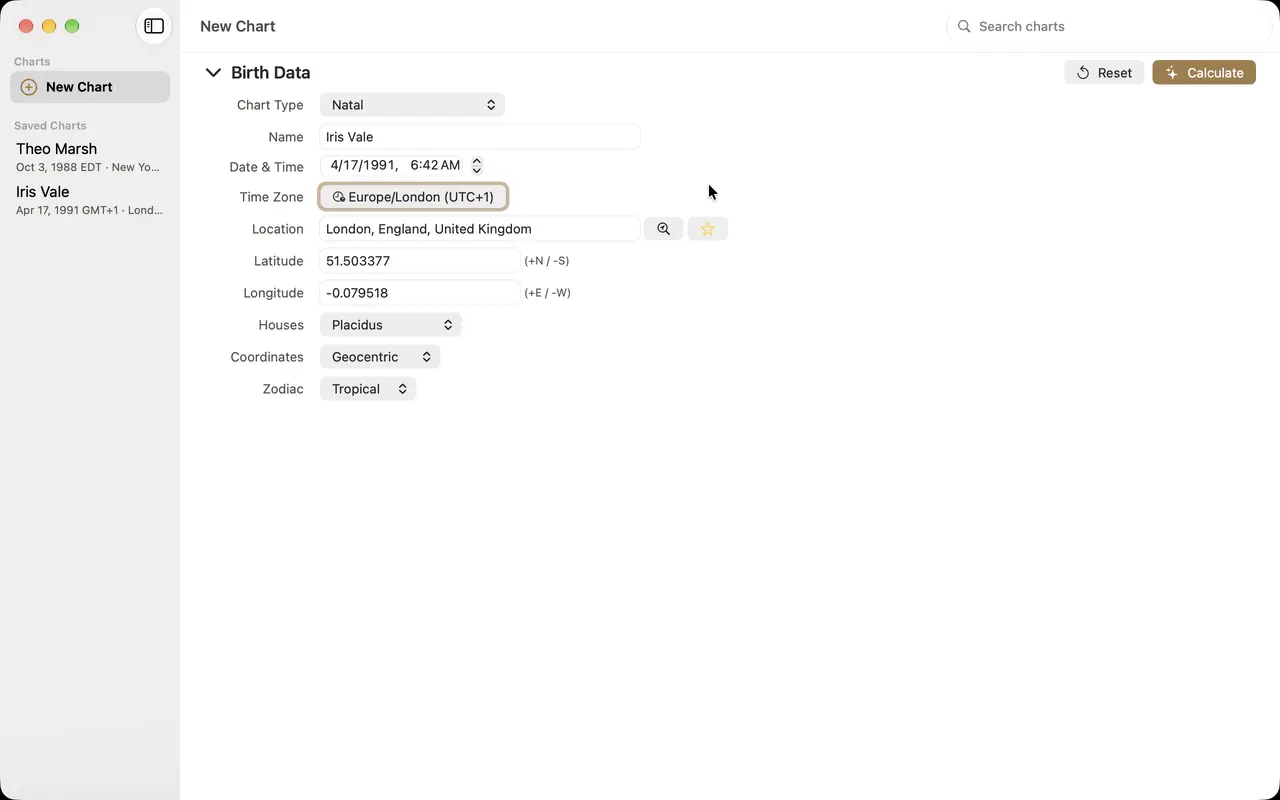Click the Date & Time stepper arrows
The height and width of the screenshot is (800, 1280).
477,165
